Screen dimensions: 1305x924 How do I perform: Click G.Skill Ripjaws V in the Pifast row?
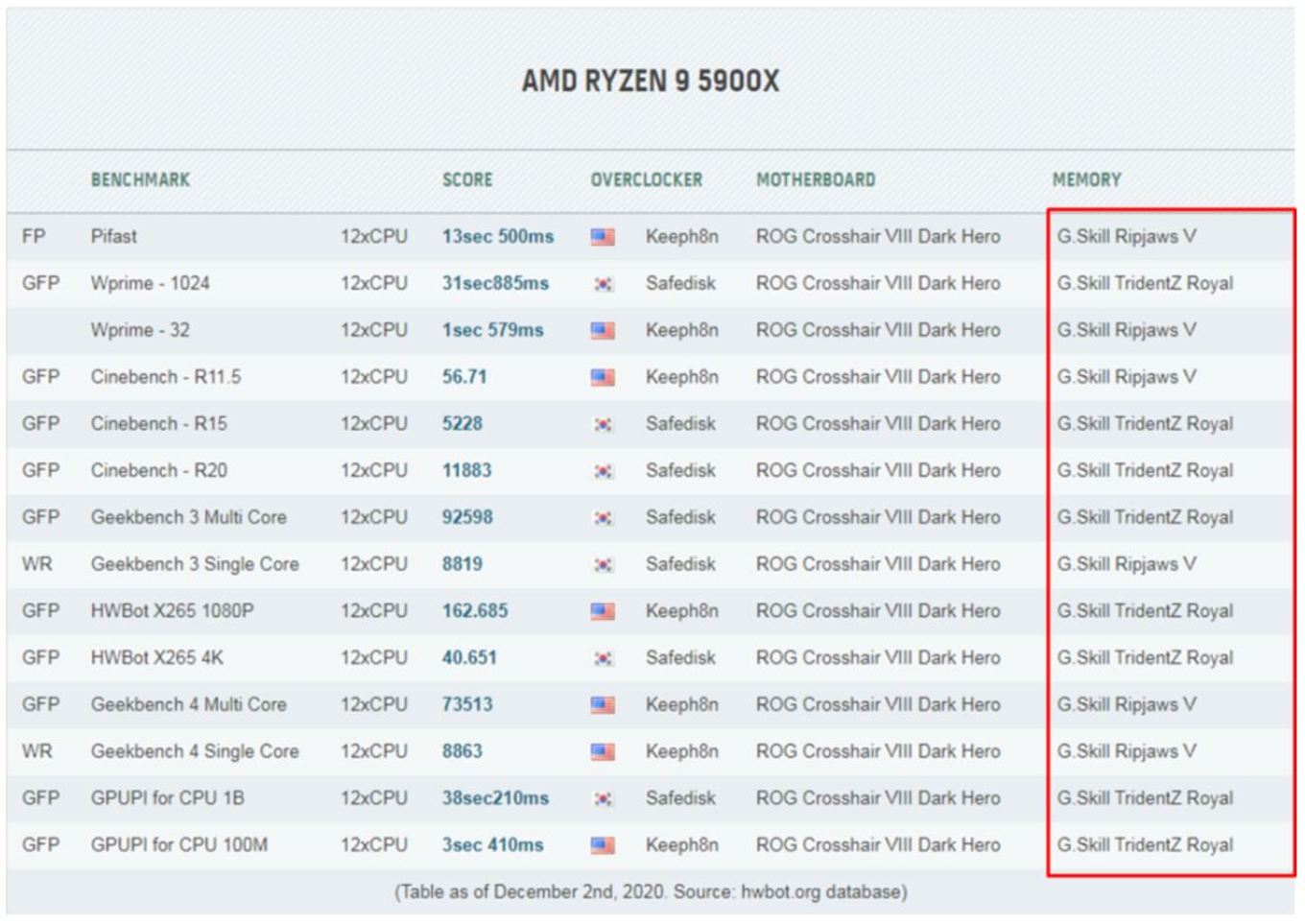click(x=1127, y=236)
